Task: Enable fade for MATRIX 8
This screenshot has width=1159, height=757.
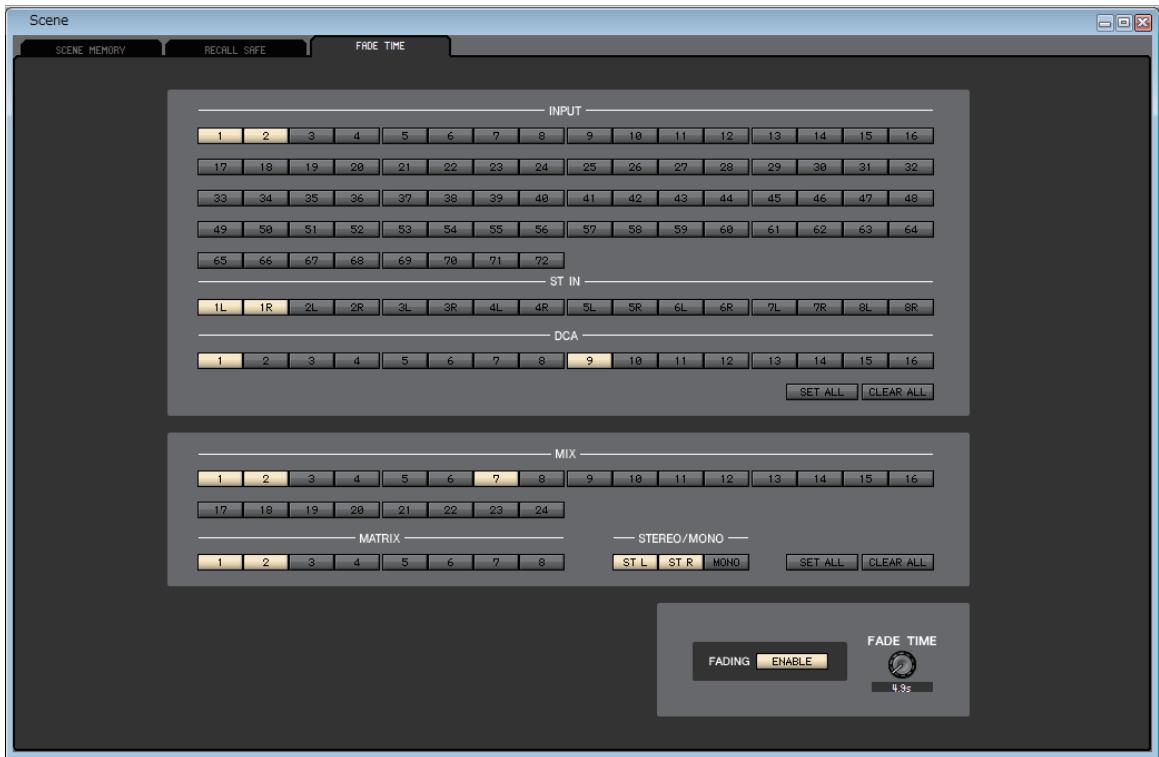Action: pos(542,563)
